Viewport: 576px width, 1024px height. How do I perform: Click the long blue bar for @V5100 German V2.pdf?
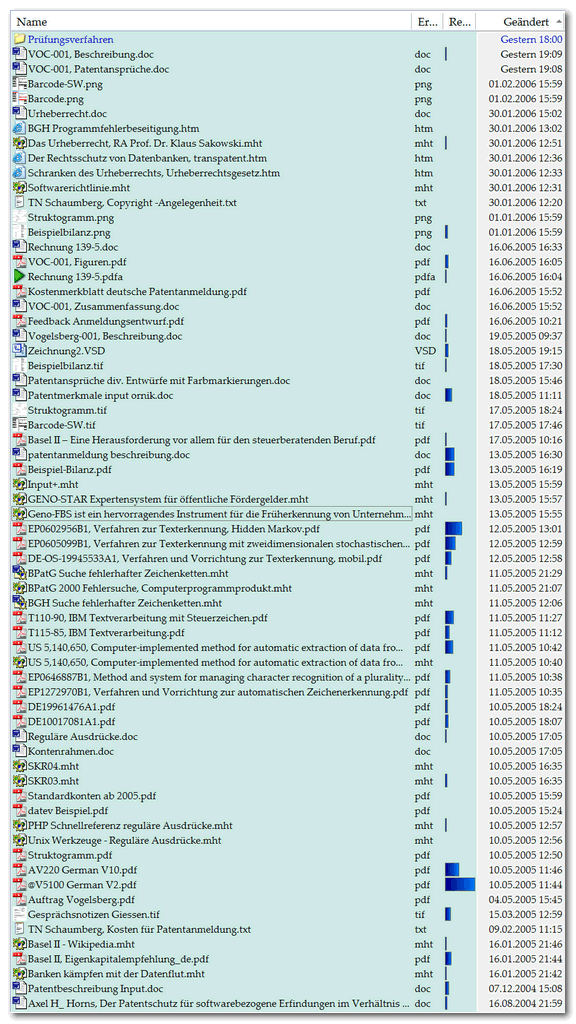pyautogui.click(x=460, y=884)
